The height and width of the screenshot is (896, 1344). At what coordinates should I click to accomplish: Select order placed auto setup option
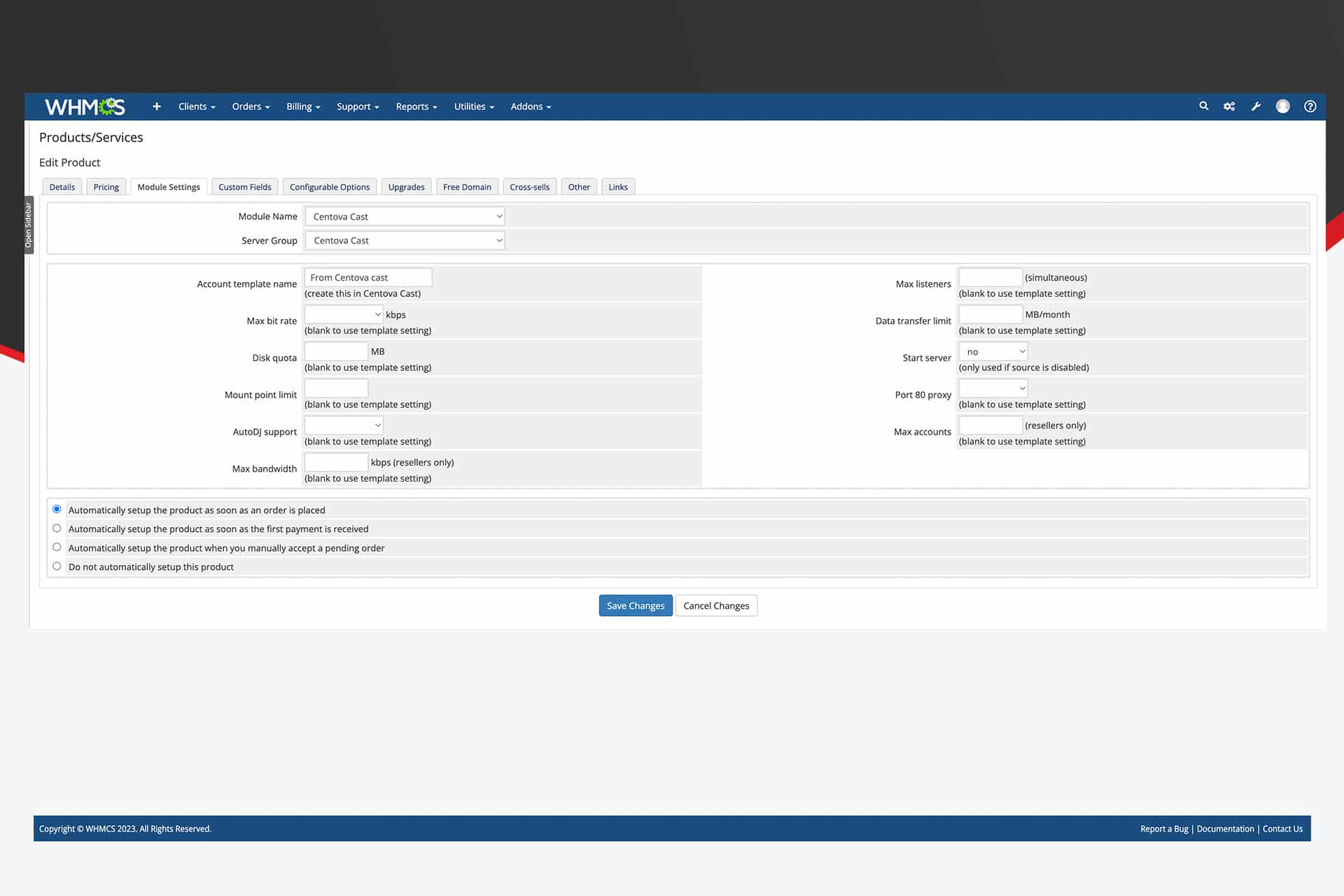click(x=57, y=509)
